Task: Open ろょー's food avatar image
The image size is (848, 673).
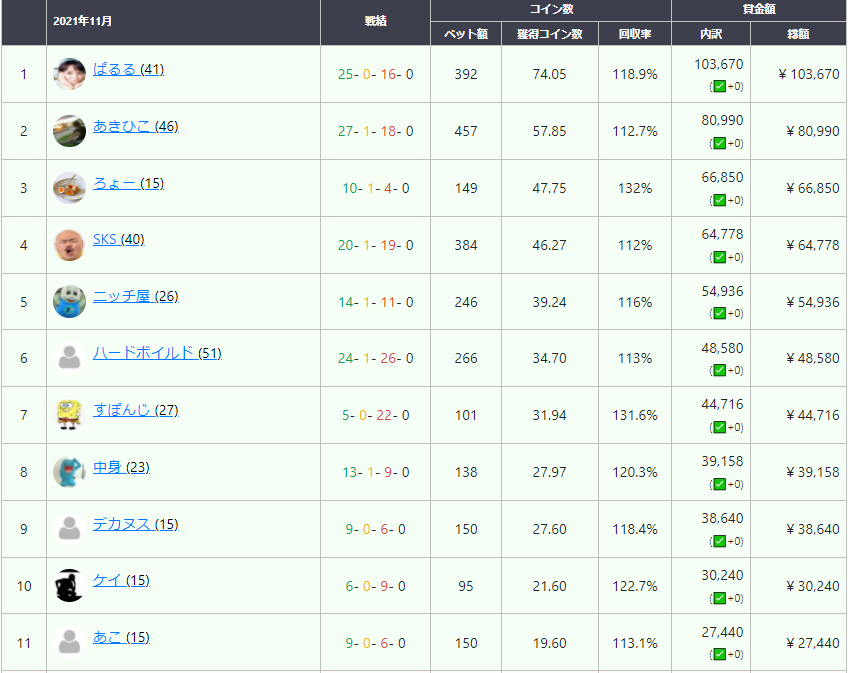Action: click(x=69, y=188)
